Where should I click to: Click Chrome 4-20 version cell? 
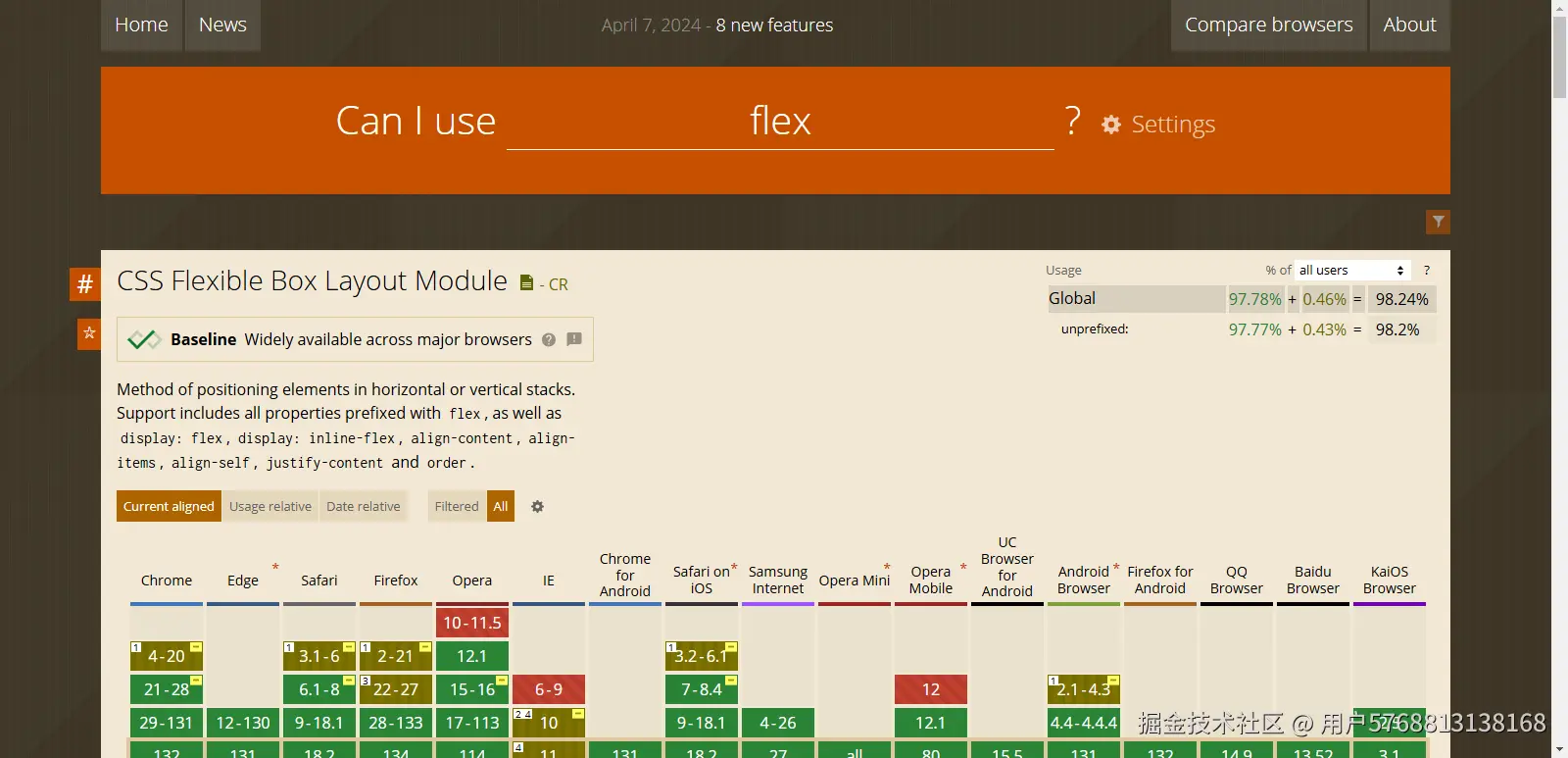tap(167, 656)
